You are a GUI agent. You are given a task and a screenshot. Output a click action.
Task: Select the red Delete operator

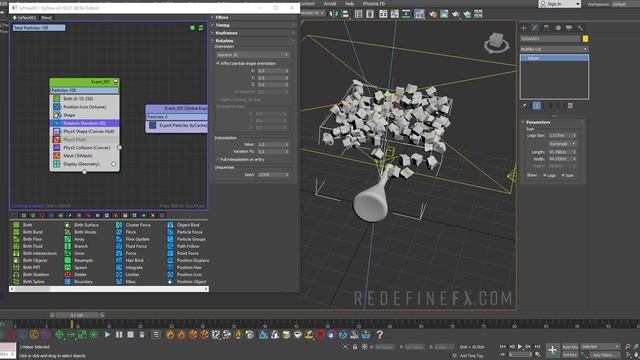[x=76, y=275]
